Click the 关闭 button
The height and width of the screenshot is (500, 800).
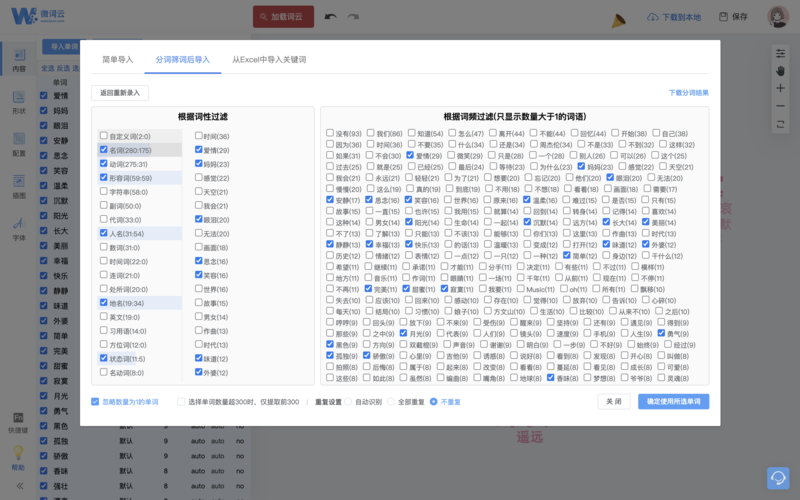614,402
